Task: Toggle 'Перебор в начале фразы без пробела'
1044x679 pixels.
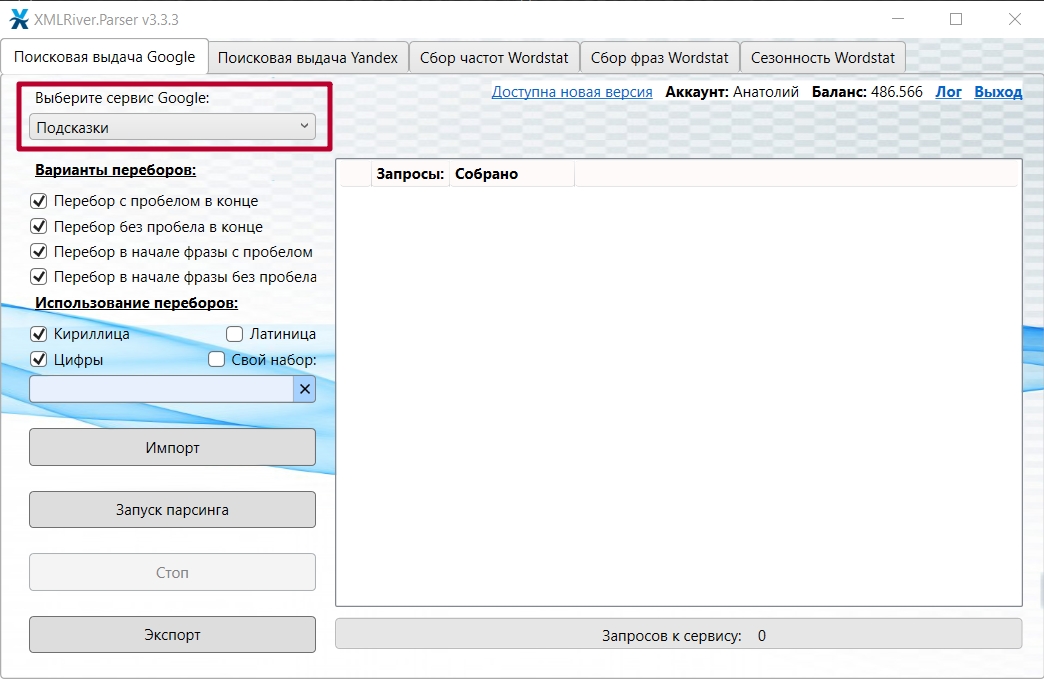Action: 40,277
